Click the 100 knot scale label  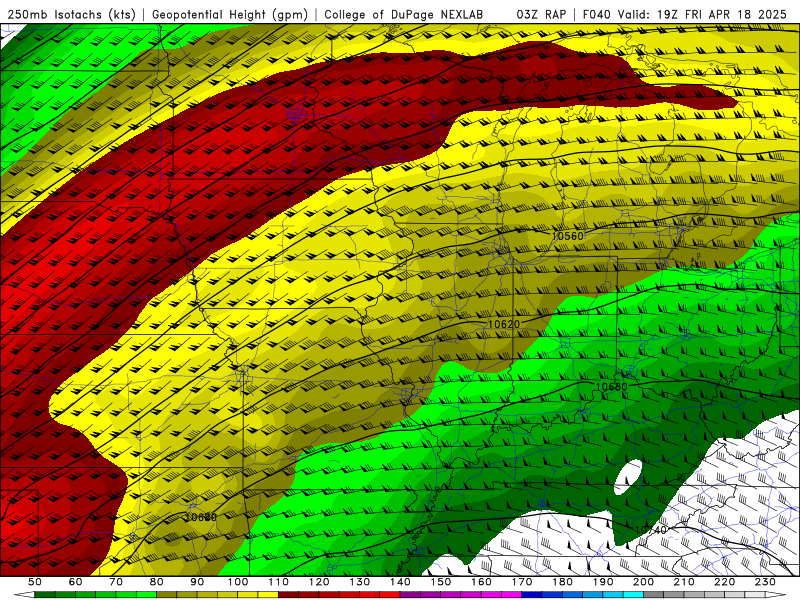point(238,582)
